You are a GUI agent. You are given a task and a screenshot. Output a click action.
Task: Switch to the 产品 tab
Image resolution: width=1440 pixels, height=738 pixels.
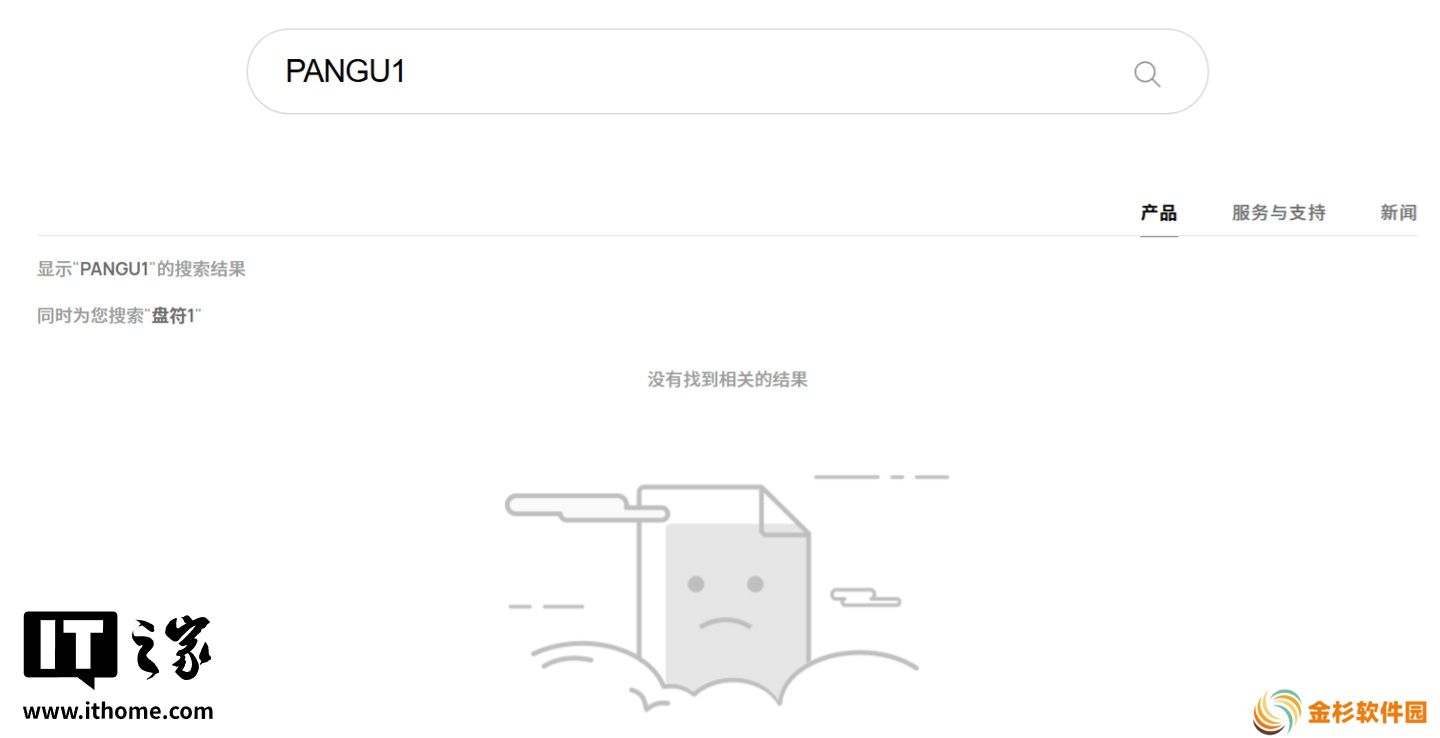[1159, 213]
